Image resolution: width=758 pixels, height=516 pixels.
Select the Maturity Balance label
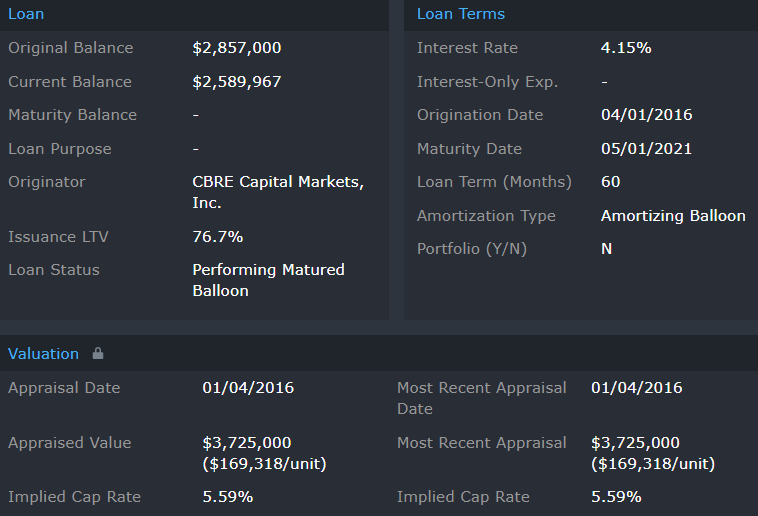pyautogui.click(x=72, y=115)
